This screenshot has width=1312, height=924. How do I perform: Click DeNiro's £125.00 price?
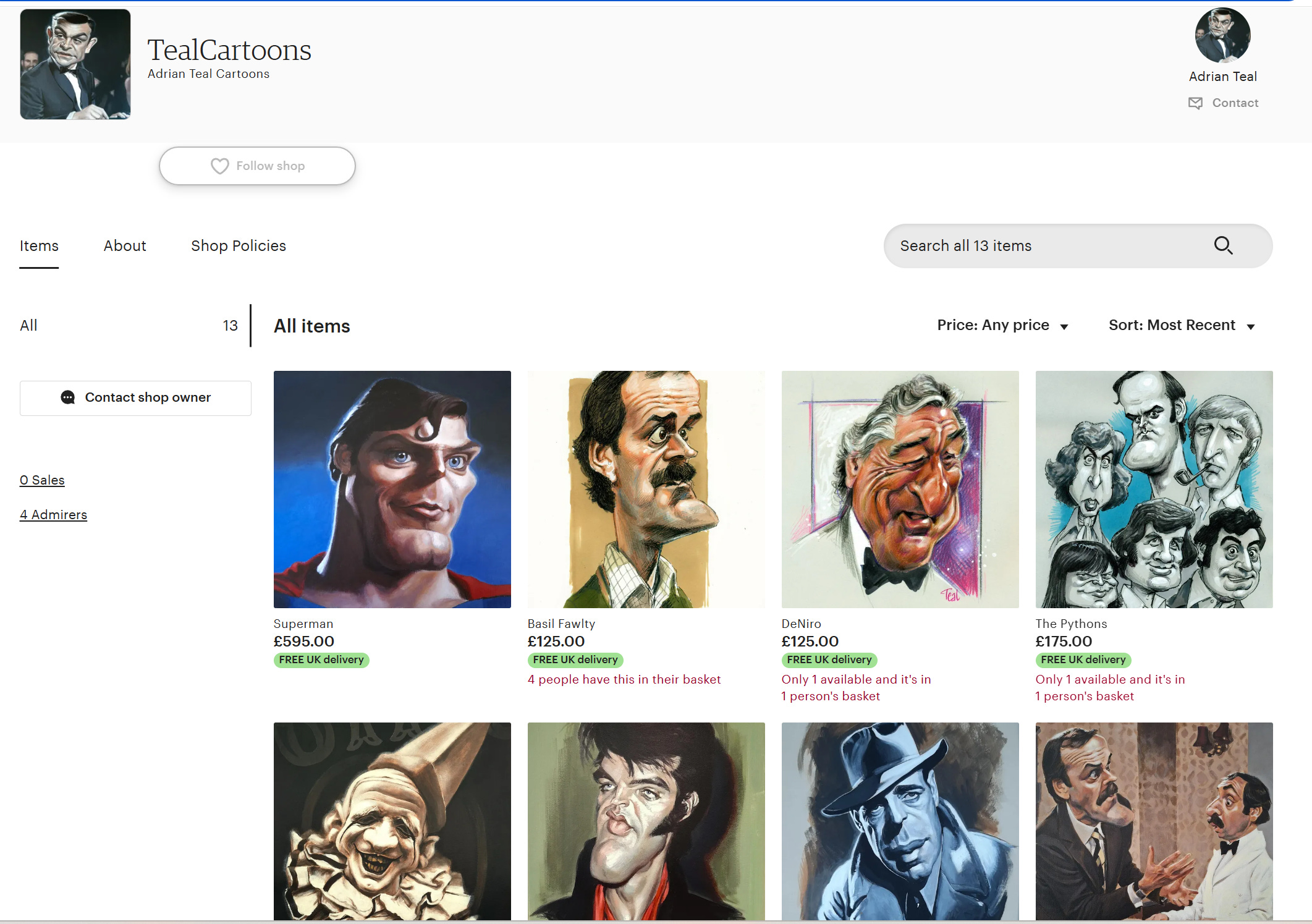coord(810,642)
